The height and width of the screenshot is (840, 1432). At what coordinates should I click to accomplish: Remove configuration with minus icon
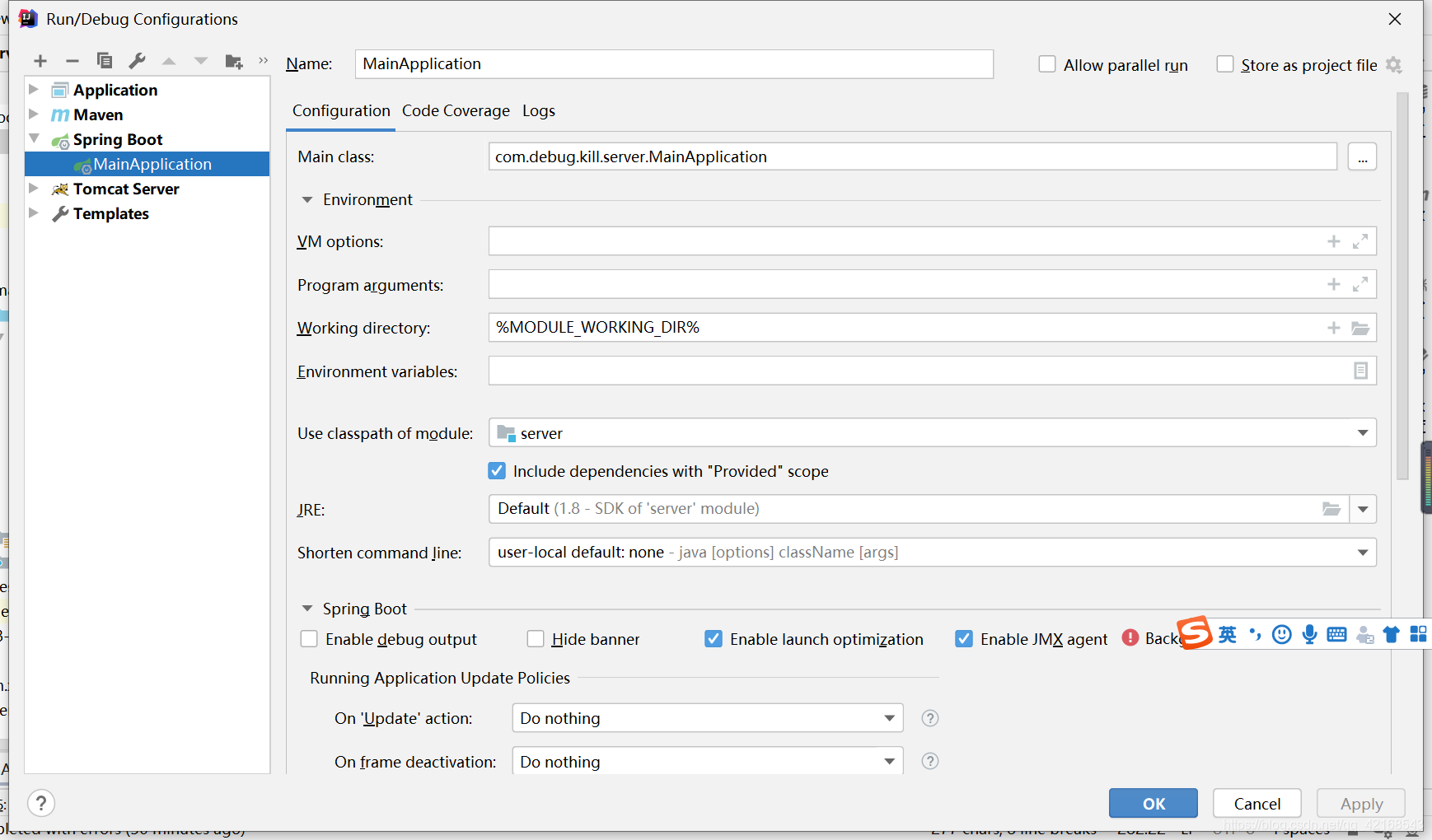click(x=73, y=61)
